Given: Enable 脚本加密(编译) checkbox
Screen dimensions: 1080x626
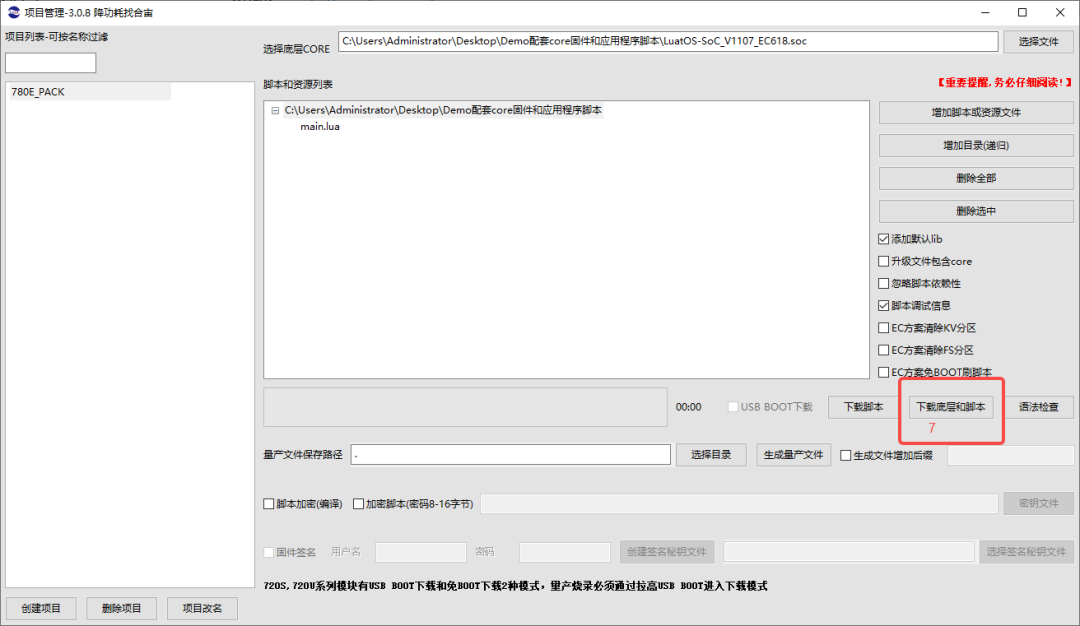Looking at the screenshot, I should (269, 504).
